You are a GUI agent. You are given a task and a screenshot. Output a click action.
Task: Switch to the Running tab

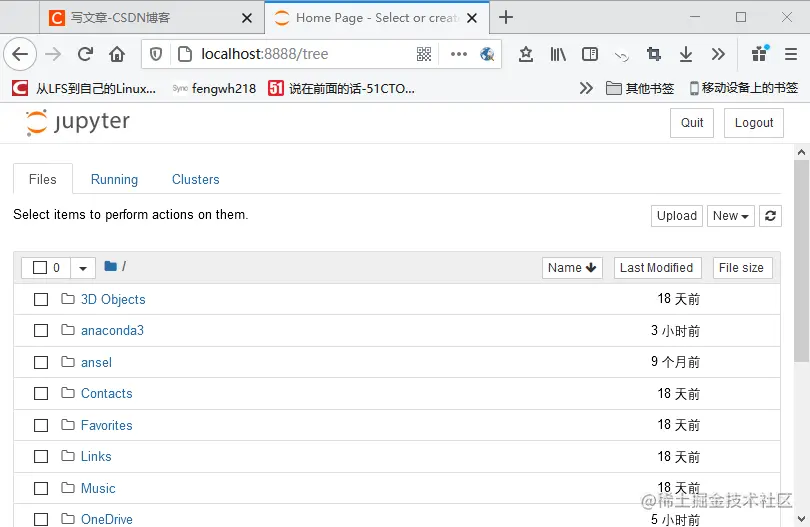[114, 179]
